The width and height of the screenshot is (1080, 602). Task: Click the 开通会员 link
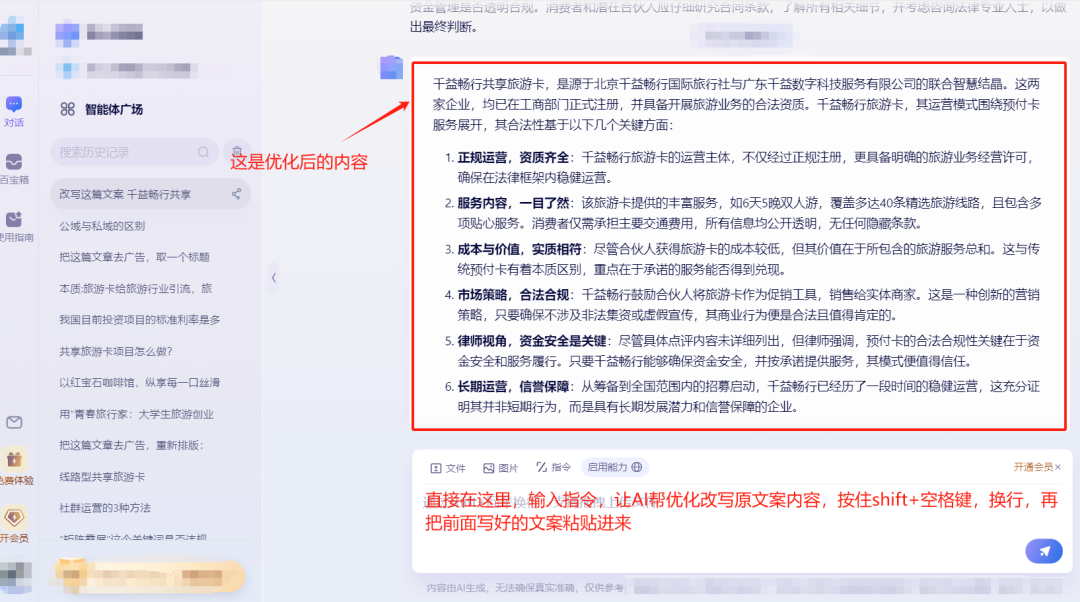1032,467
